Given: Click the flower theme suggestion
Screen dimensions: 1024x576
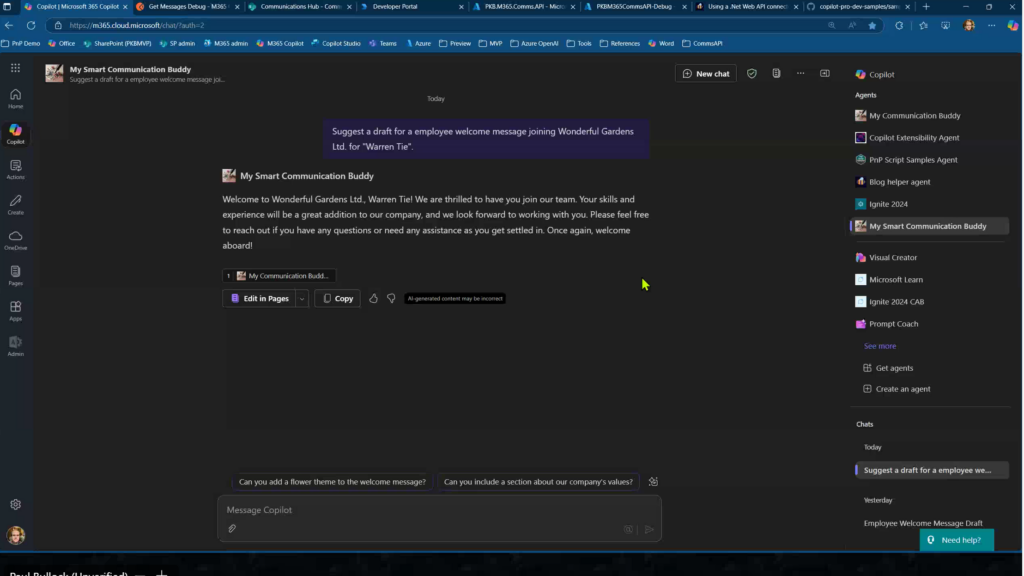Looking at the screenshot, I should click(x=332, y=482).
